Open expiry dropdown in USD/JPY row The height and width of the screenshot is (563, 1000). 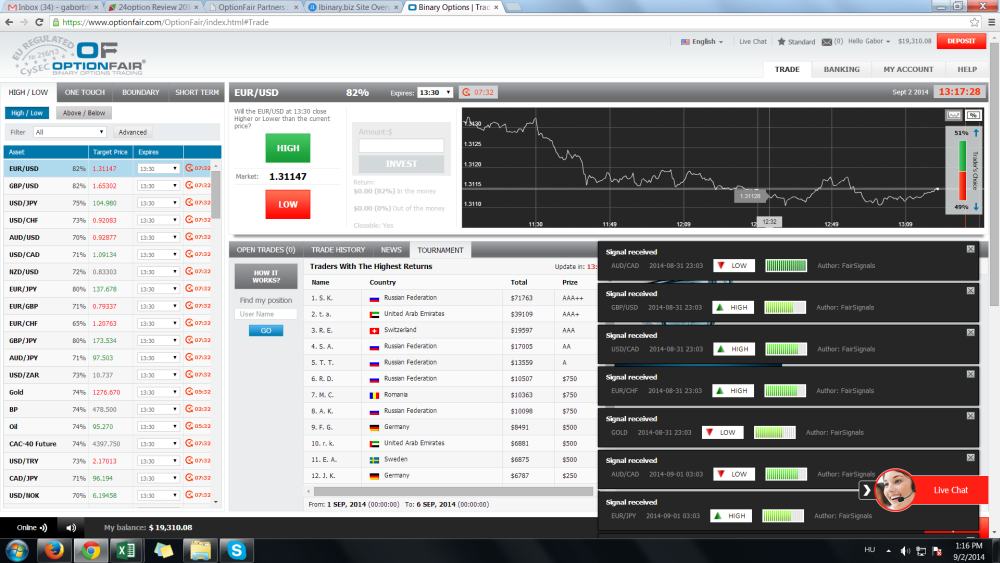coord(158,203)
